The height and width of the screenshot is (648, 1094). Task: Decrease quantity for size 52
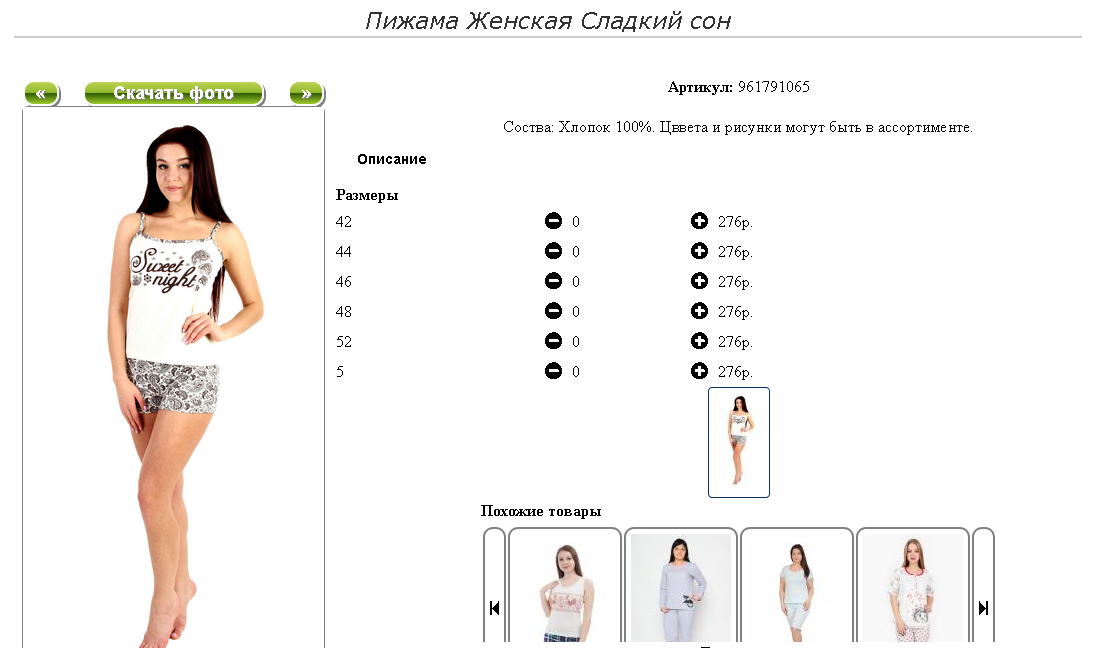click(x=553, y=341)
